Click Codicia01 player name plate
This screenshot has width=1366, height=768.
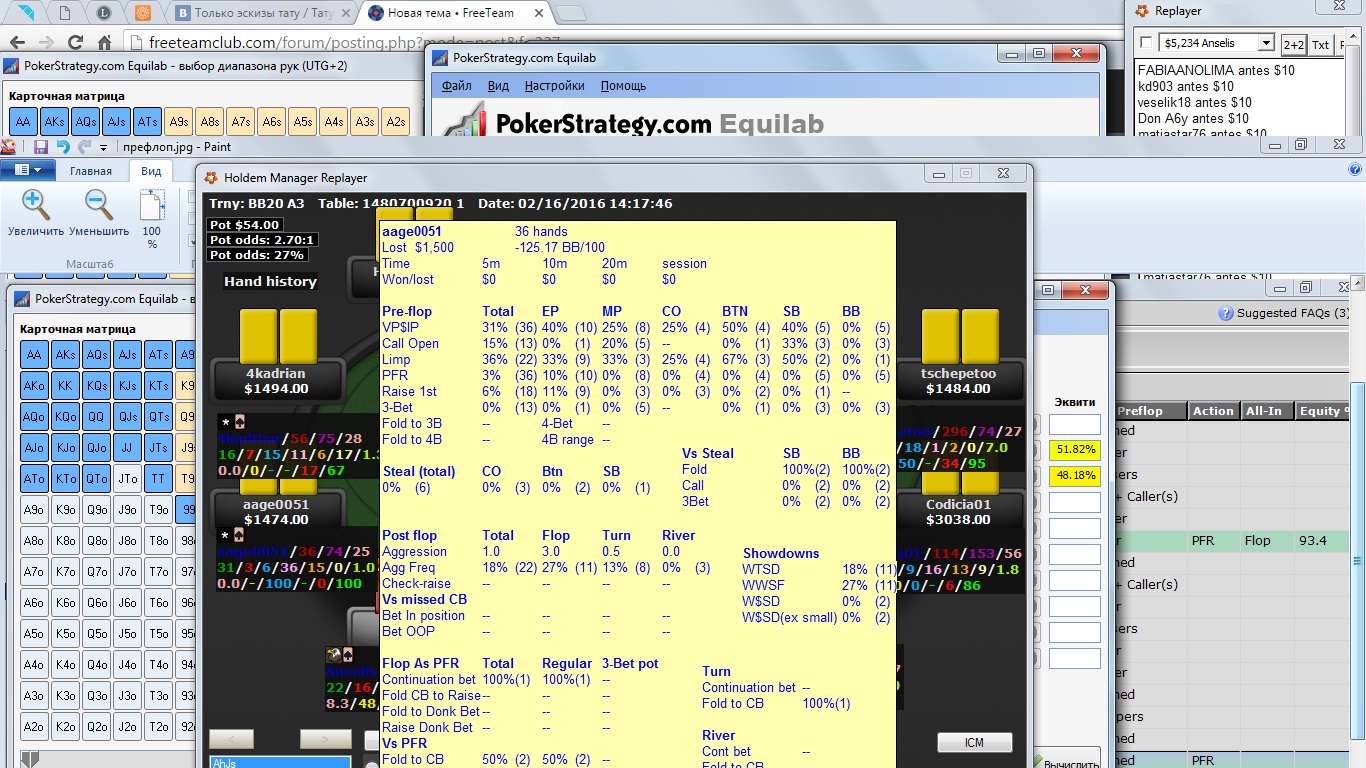(x=960, y=512)
